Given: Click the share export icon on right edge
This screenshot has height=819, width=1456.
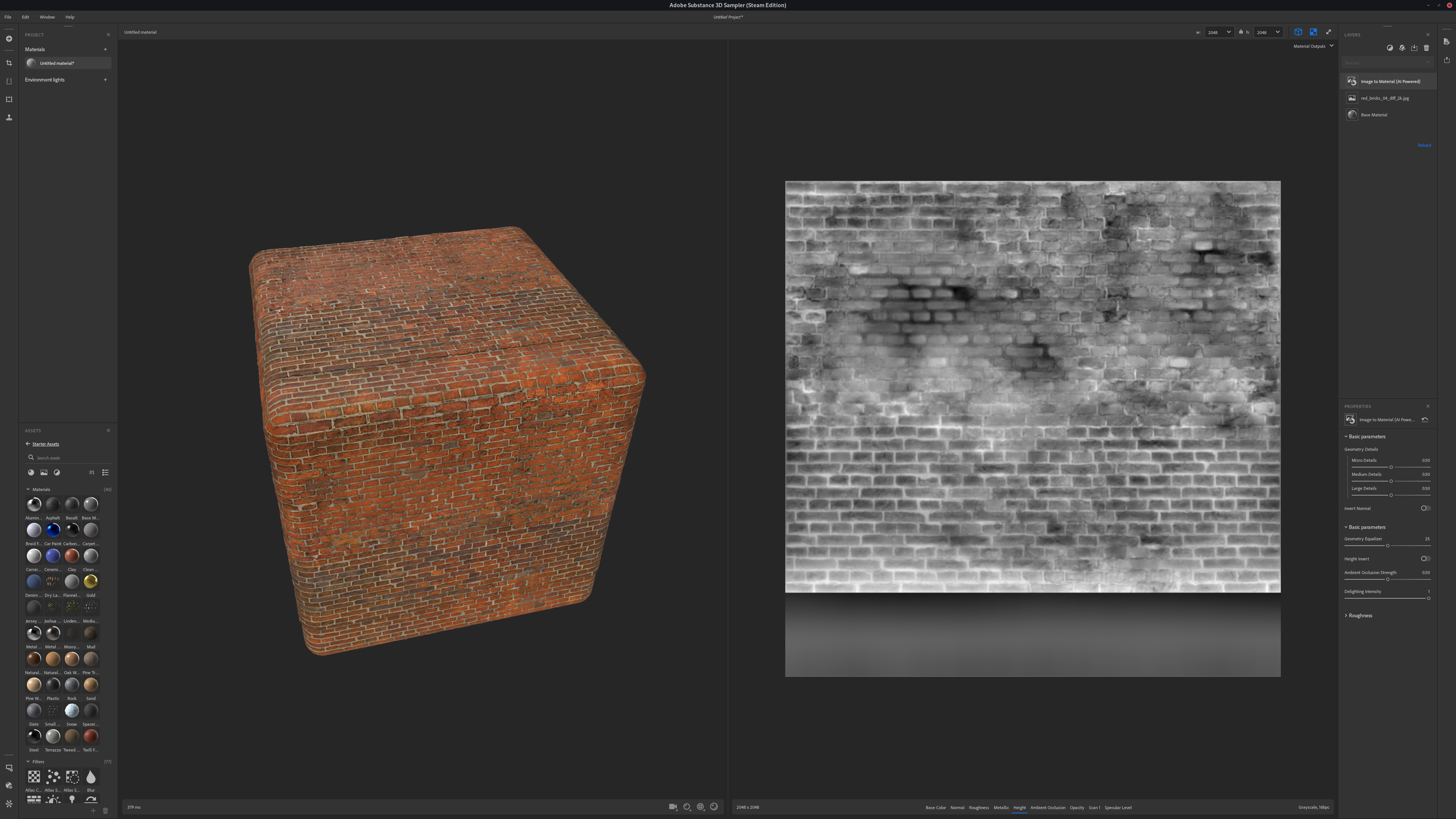Looking at the screenshot, I should 1447,60.
